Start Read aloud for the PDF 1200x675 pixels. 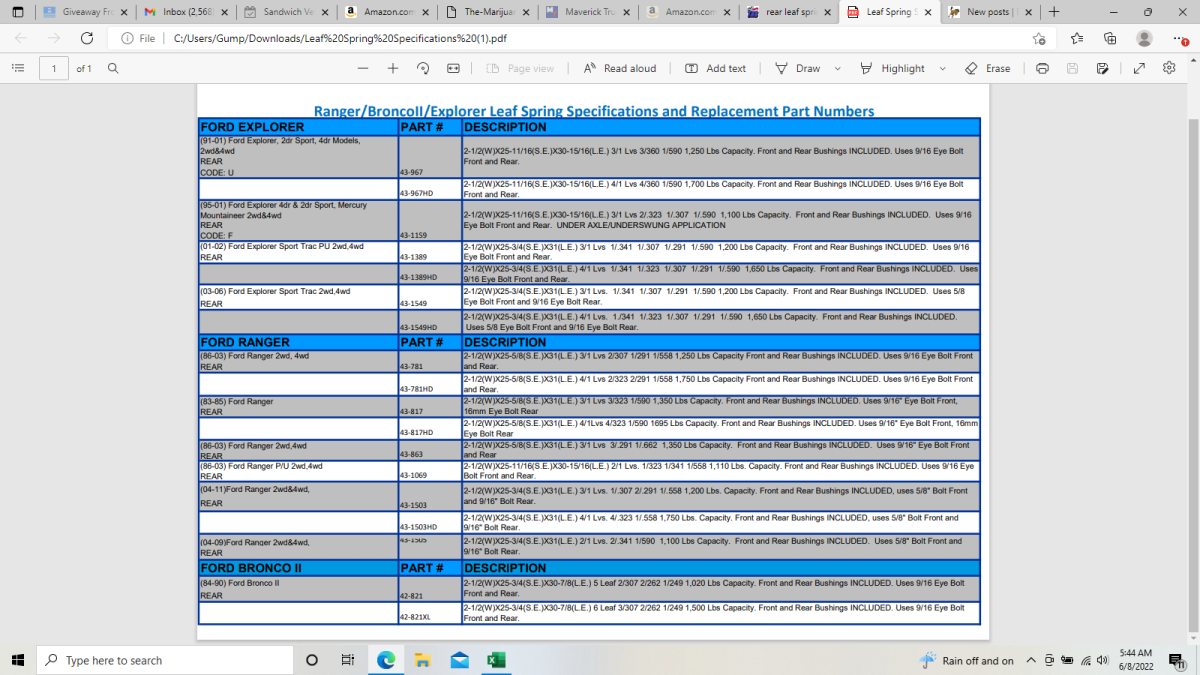(620, 68)
